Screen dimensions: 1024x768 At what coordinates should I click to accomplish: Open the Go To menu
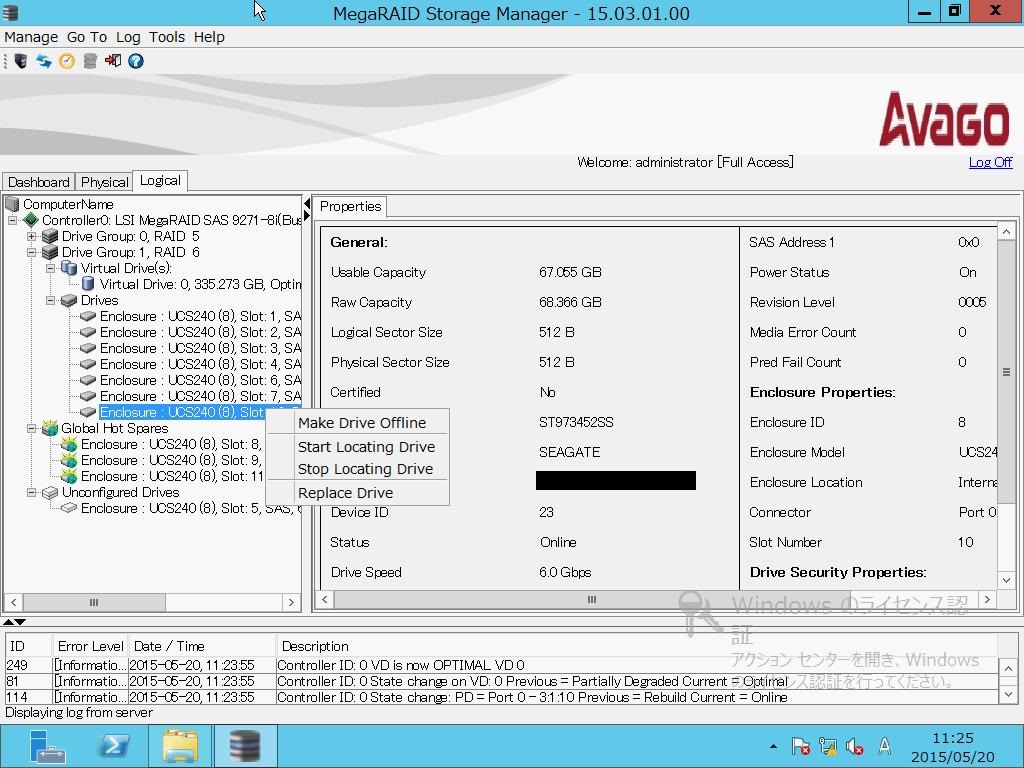pos(87,37)
